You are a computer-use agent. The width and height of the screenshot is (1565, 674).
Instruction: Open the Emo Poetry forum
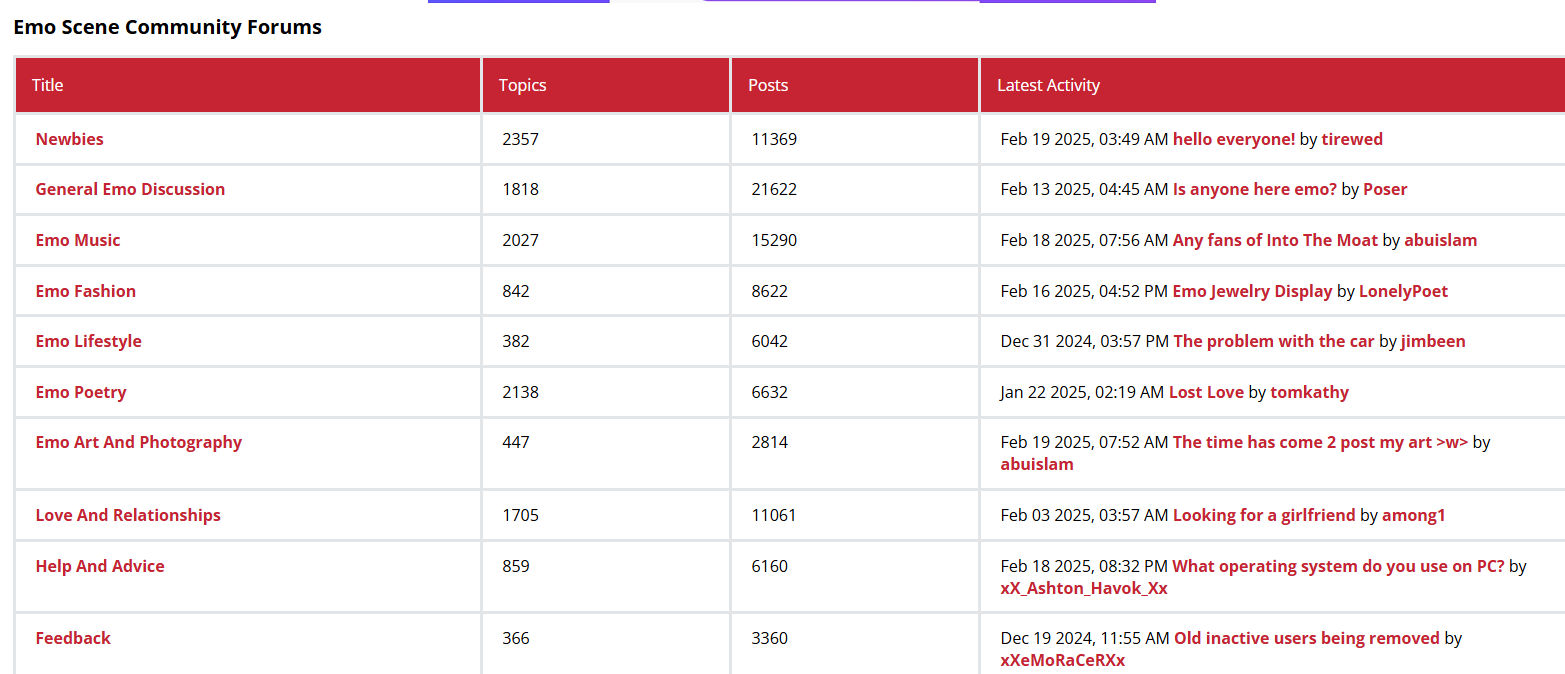tap(81, 392)
